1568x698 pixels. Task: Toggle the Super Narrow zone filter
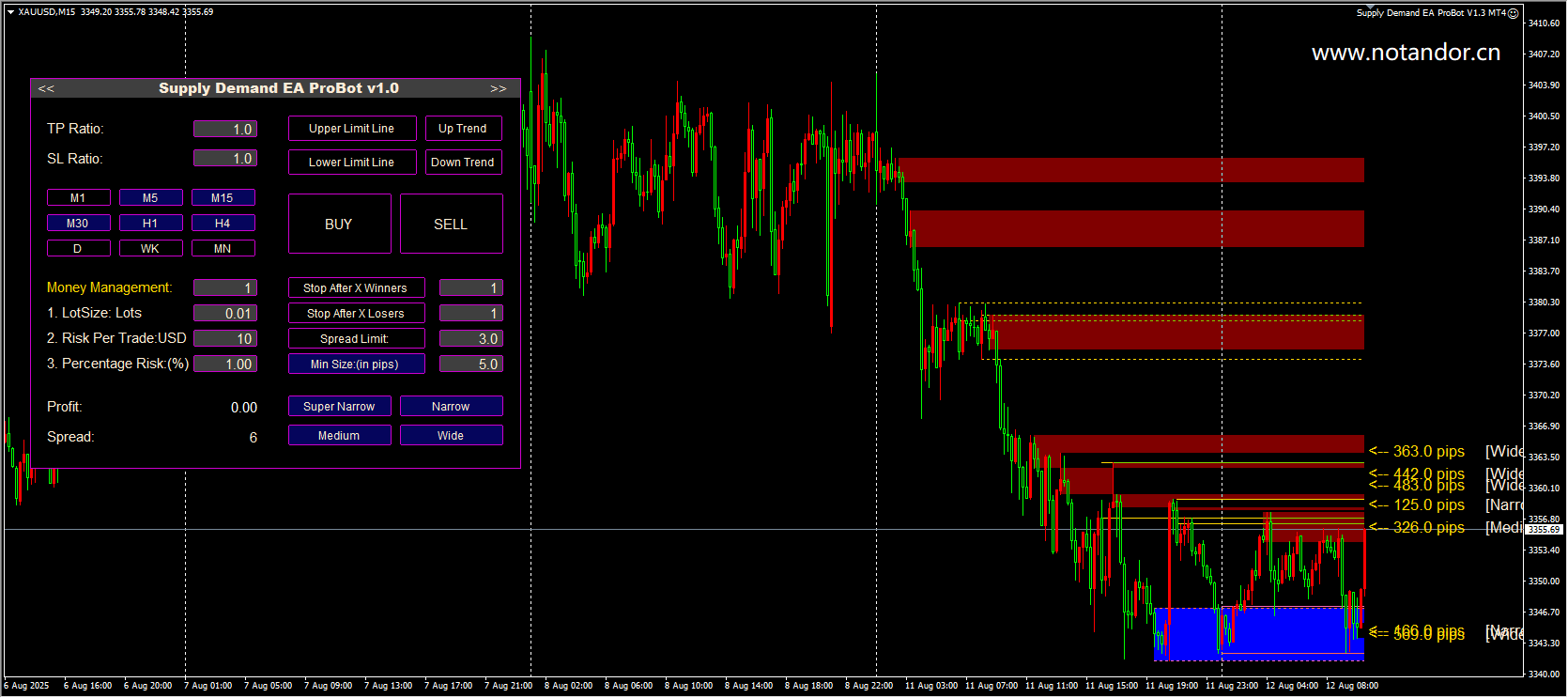click(x=339, y=407)
